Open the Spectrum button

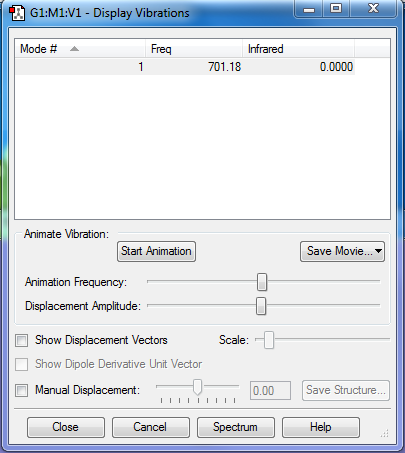click(x=236, y=427)
